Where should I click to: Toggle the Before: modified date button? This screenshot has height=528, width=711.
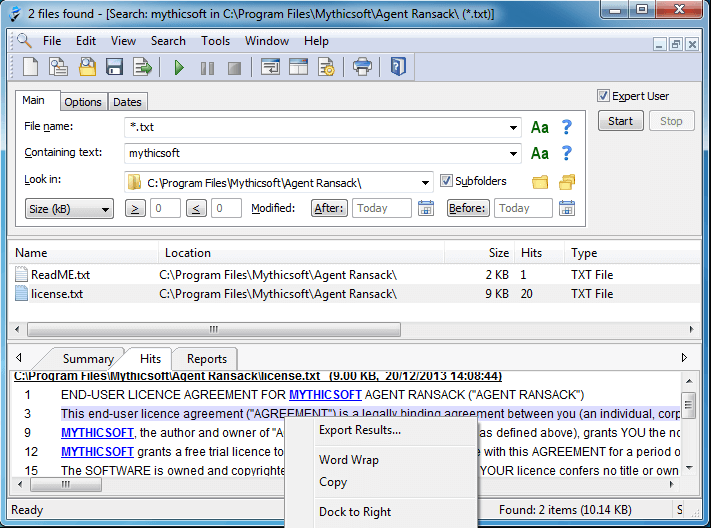468,208
